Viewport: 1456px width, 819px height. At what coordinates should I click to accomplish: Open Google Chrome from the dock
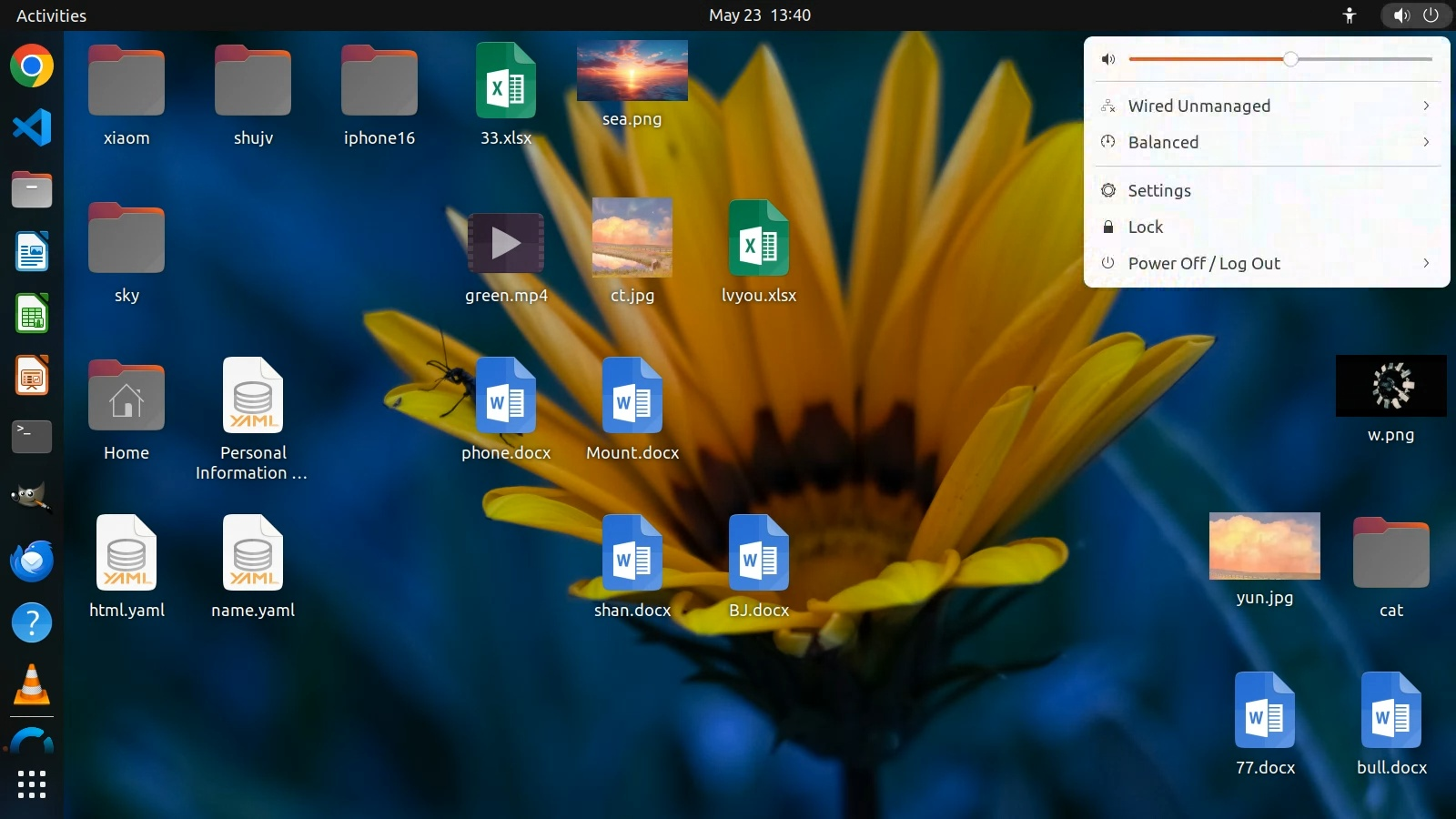32,66
